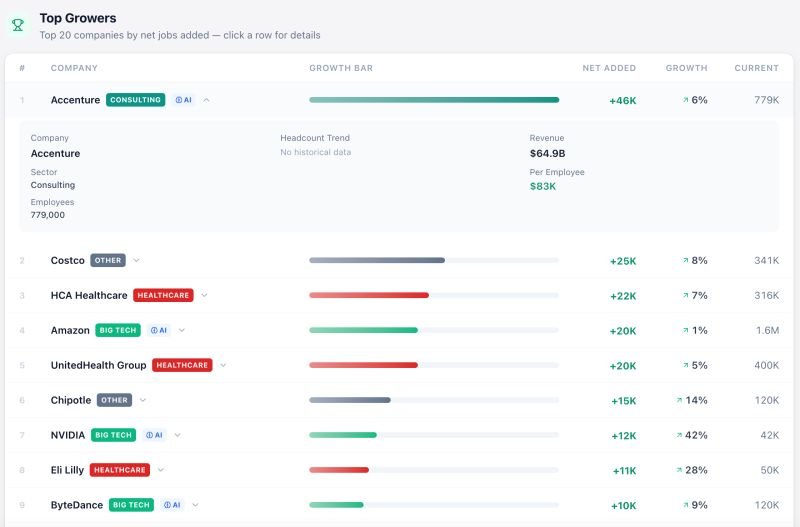Click the BIG TECH tag next to NVIDIA
800x527 pixels.
113,435
